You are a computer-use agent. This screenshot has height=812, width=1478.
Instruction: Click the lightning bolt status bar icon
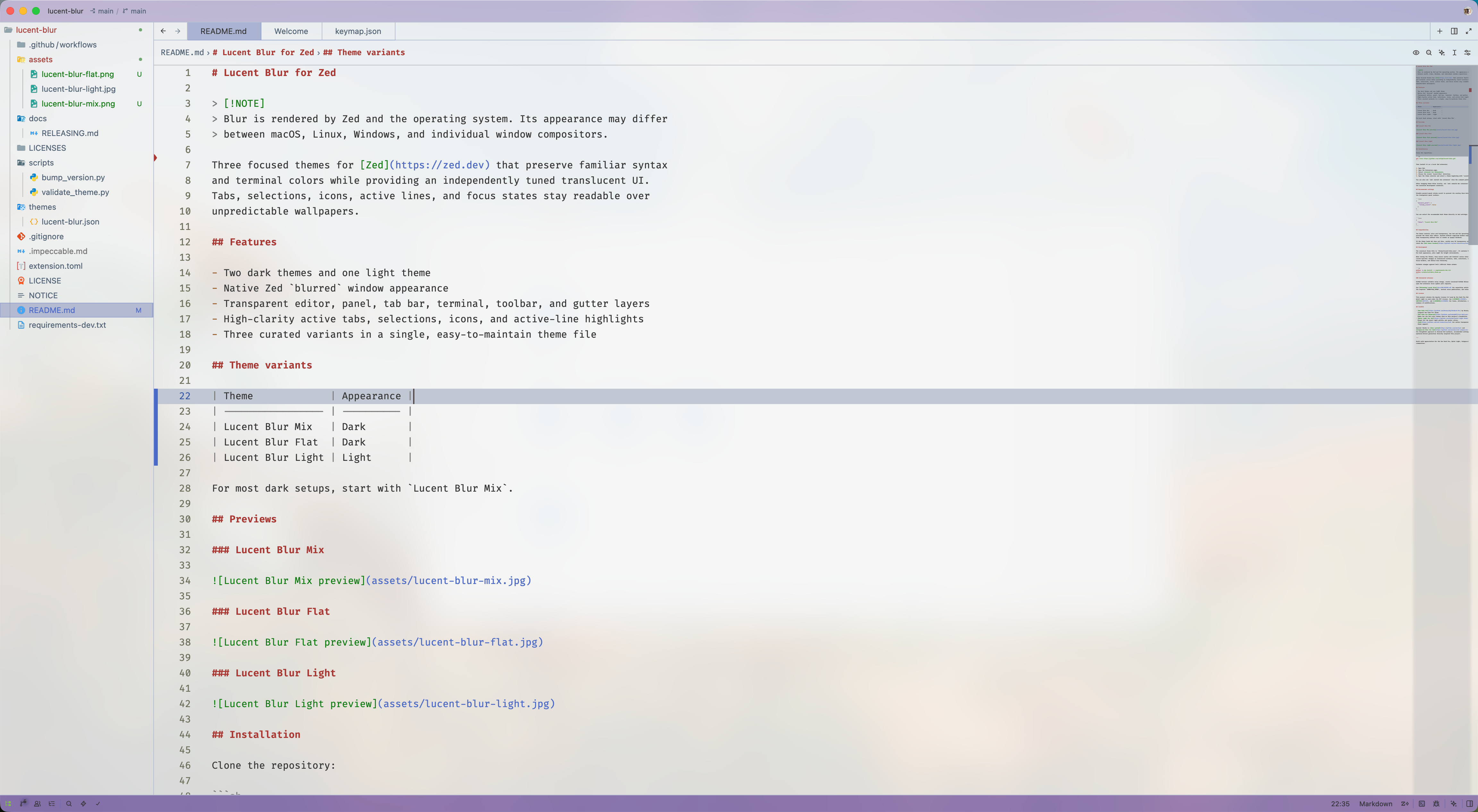[83, 803]
